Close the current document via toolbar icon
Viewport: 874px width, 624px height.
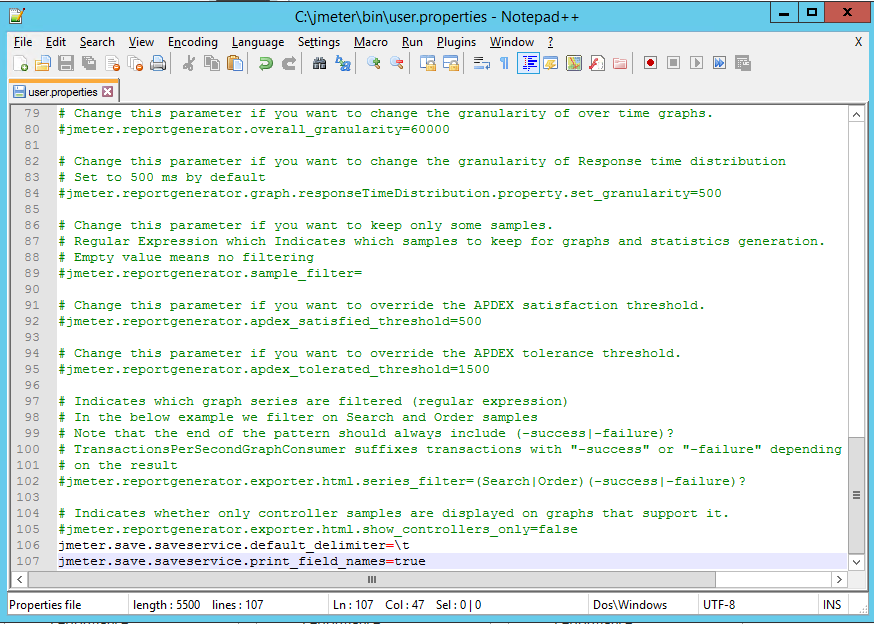(112, 64)
